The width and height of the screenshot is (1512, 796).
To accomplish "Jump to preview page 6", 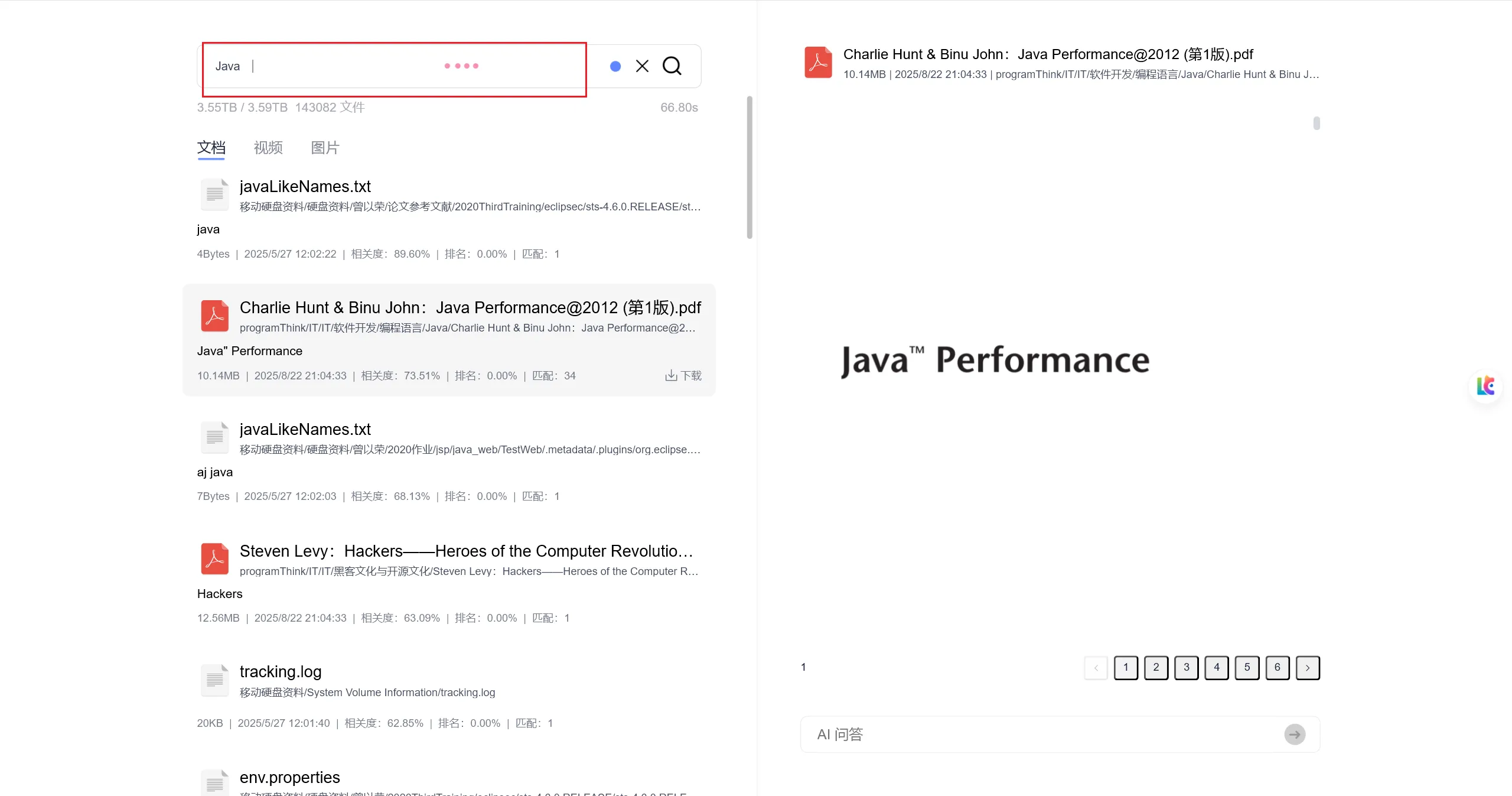I will pyautogui.click(x=1277, y=668).
